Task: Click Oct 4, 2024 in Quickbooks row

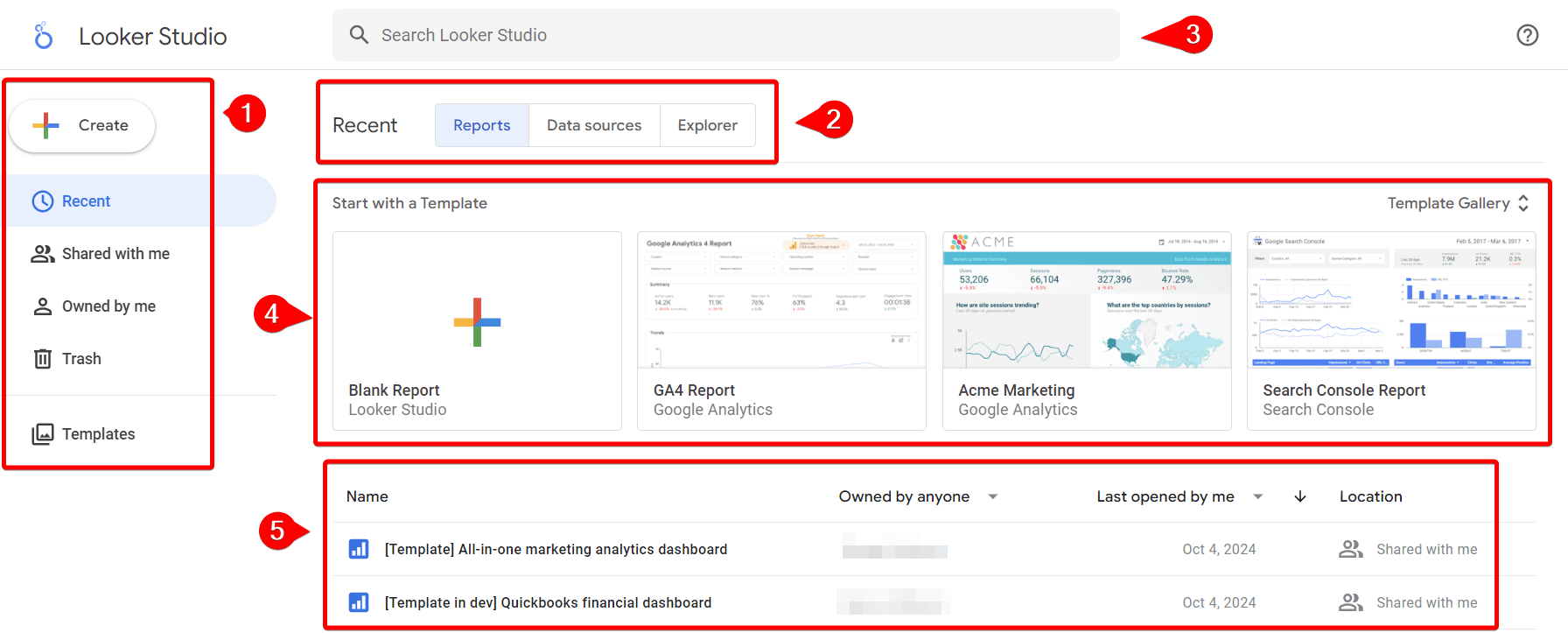Action: coord(1219,602)
